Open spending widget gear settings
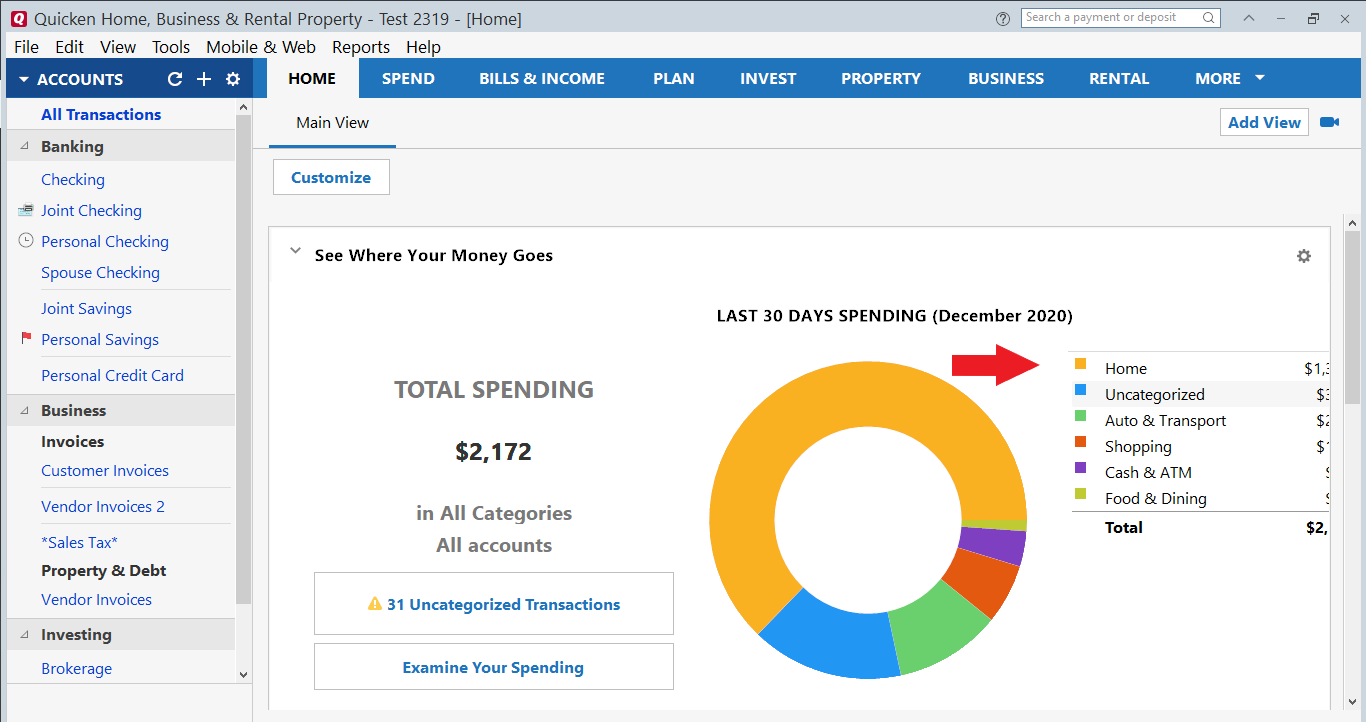 (1304, 256)
